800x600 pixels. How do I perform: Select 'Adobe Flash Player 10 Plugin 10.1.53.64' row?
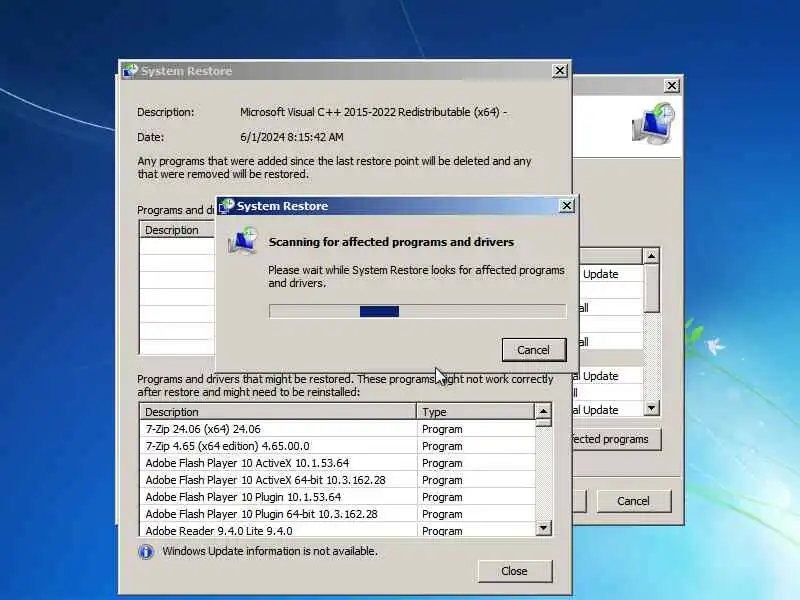coord(337,497)
